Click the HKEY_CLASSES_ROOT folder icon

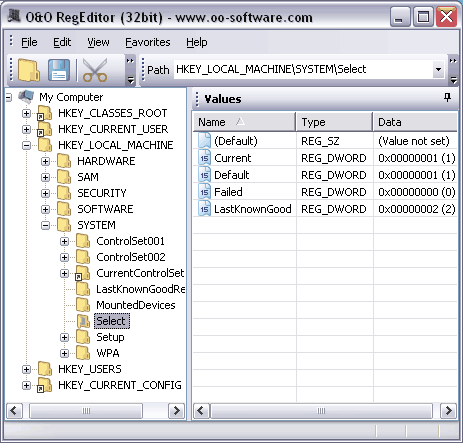pyautogui.click(x=44, y=113)
